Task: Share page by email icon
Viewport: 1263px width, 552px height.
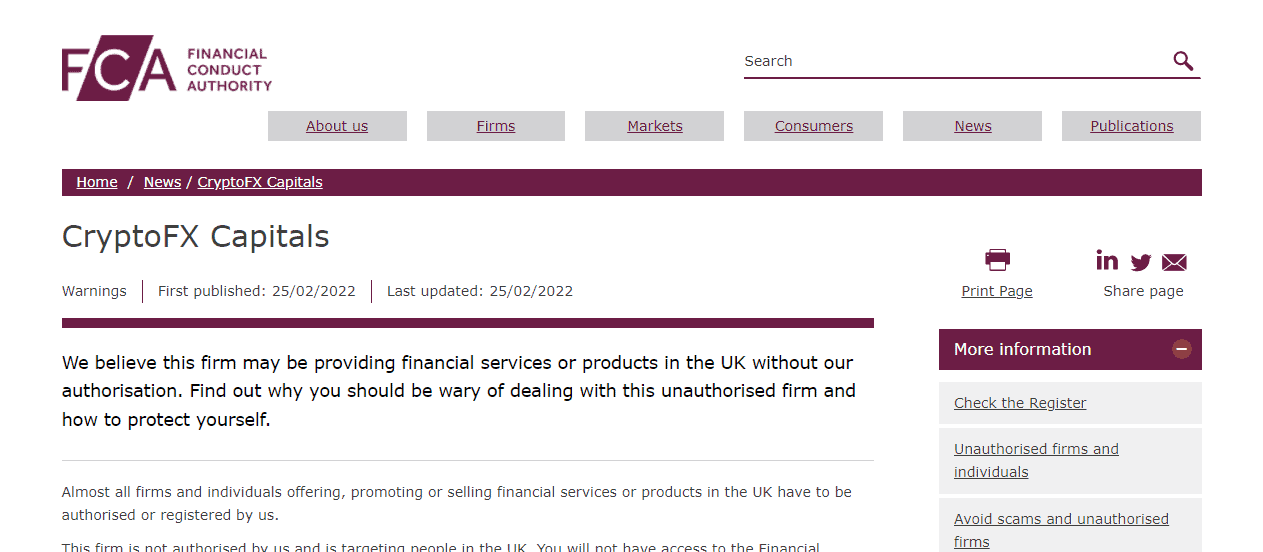Action: click(1174, 262)
